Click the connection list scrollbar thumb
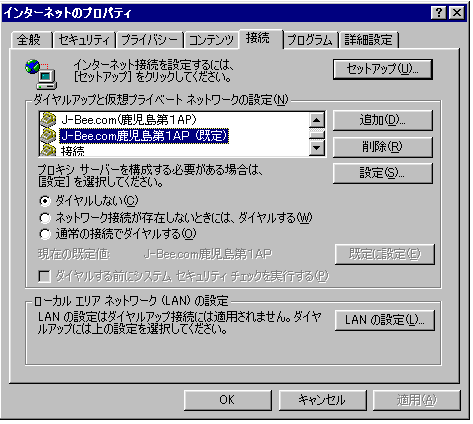The image size is (473, 424). pyautogui.click(x=317, y=134)
